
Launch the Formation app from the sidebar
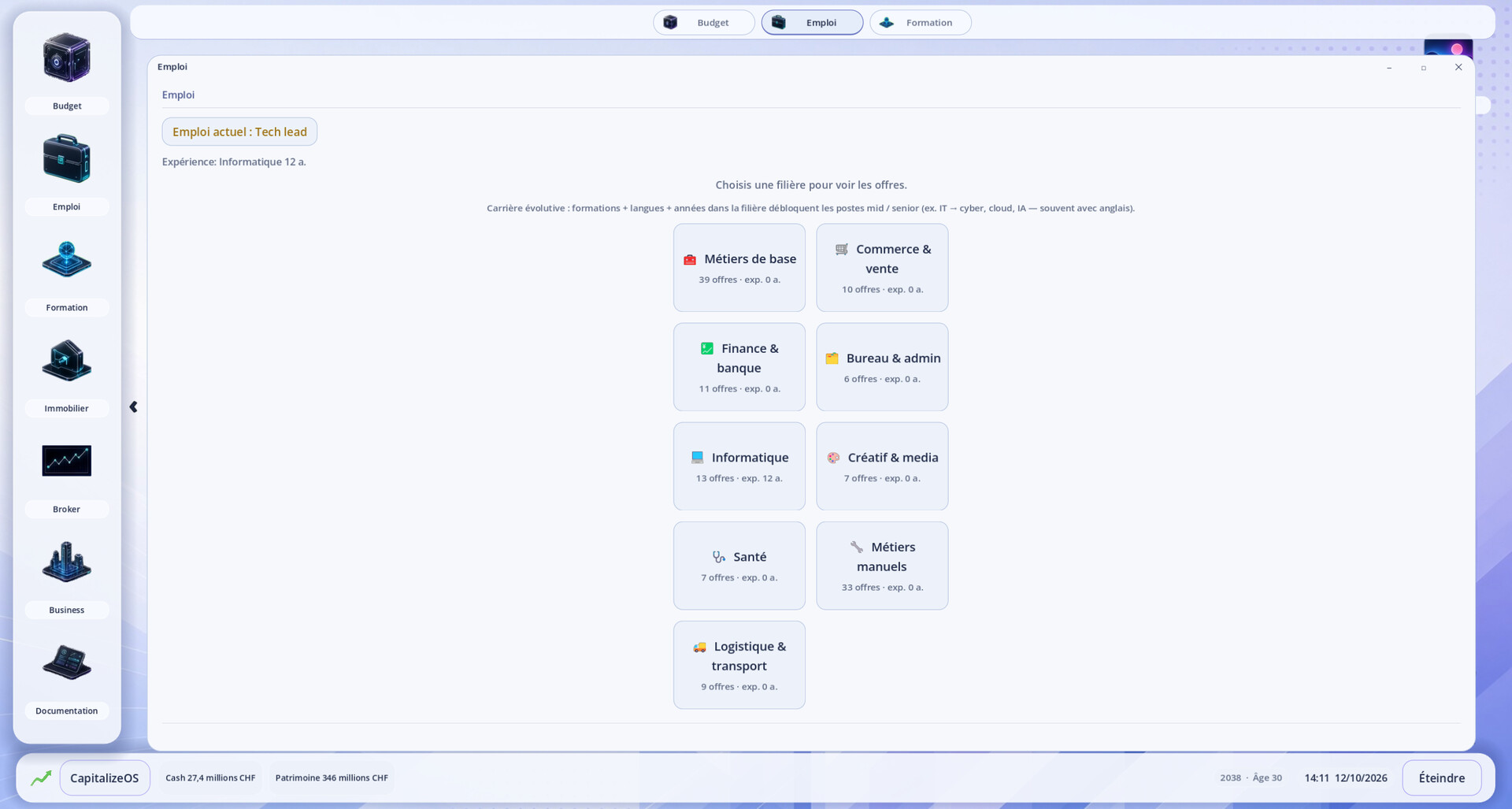67,273
